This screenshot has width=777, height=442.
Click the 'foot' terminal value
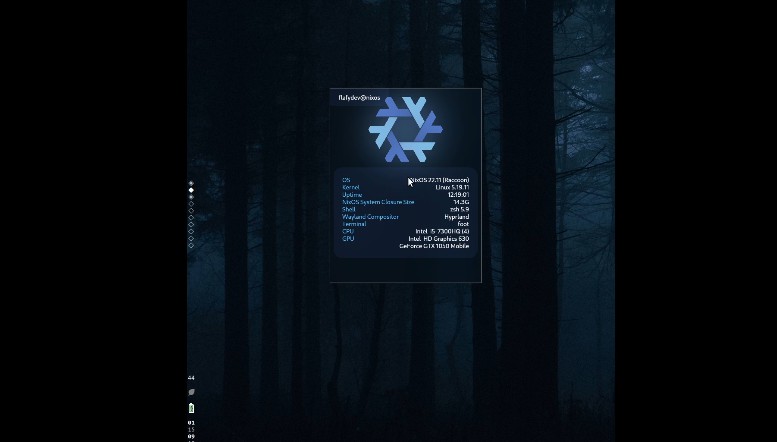point(463,224)
